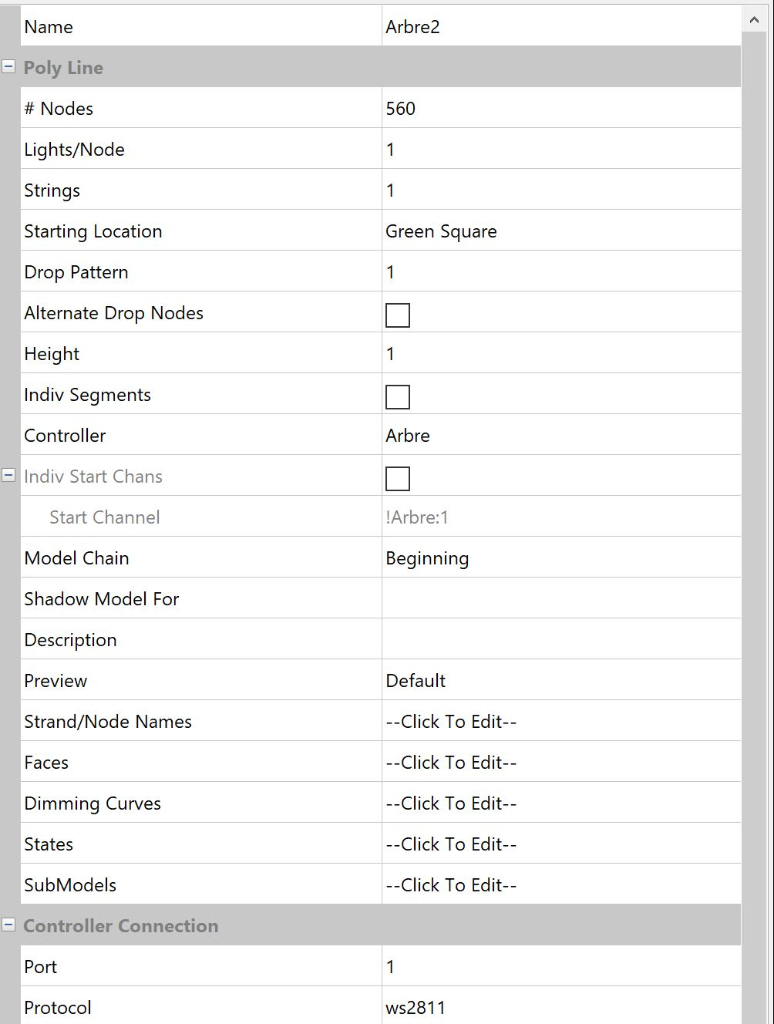Viewport: 774px width, 1024px height.
Task: Select the Protocol ws2811 value
Action: pyautogui.click(x=560, y=1007)
